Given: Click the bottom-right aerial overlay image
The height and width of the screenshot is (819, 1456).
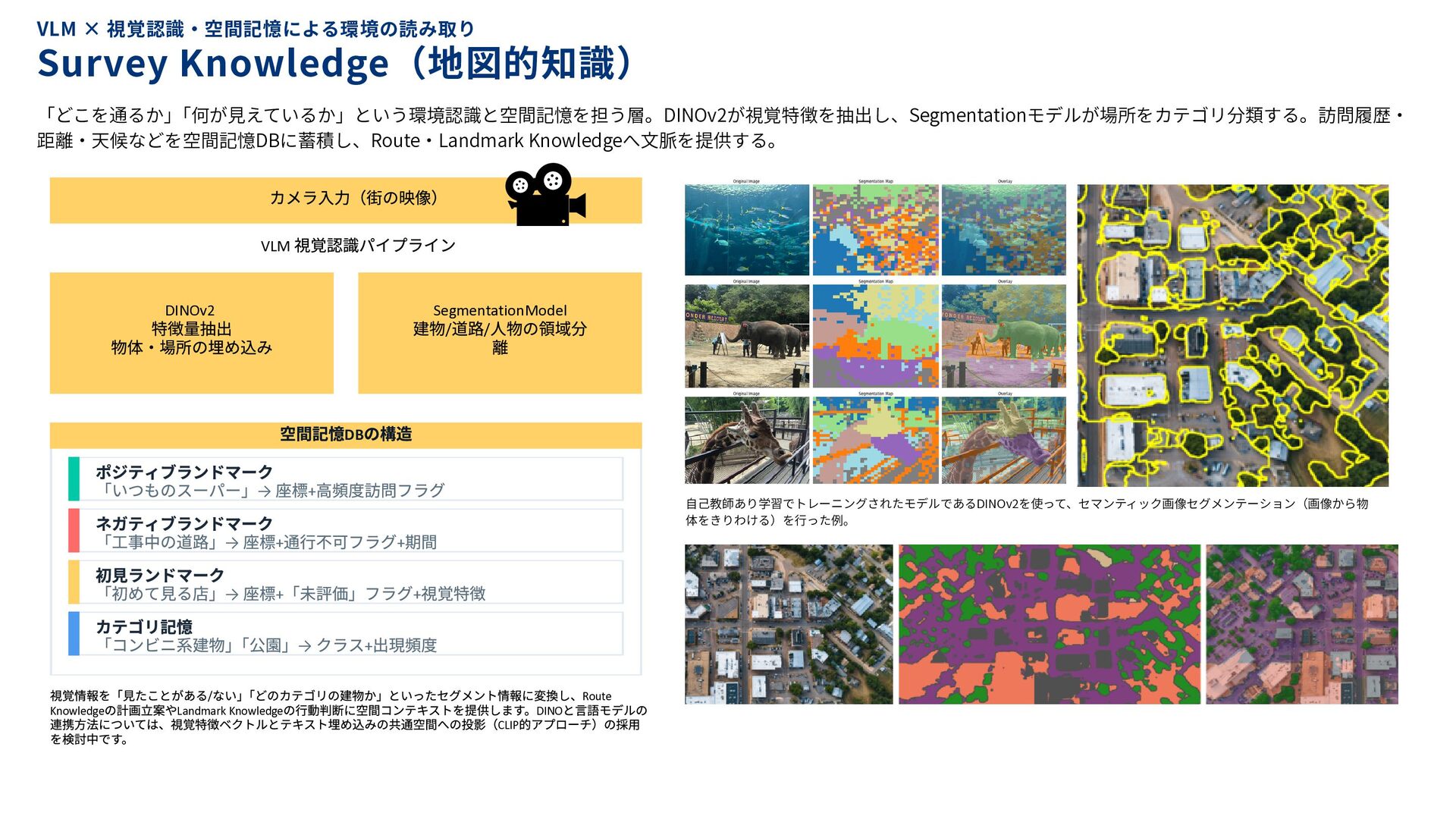Looking at the screenshot, I should point(1301,623).
